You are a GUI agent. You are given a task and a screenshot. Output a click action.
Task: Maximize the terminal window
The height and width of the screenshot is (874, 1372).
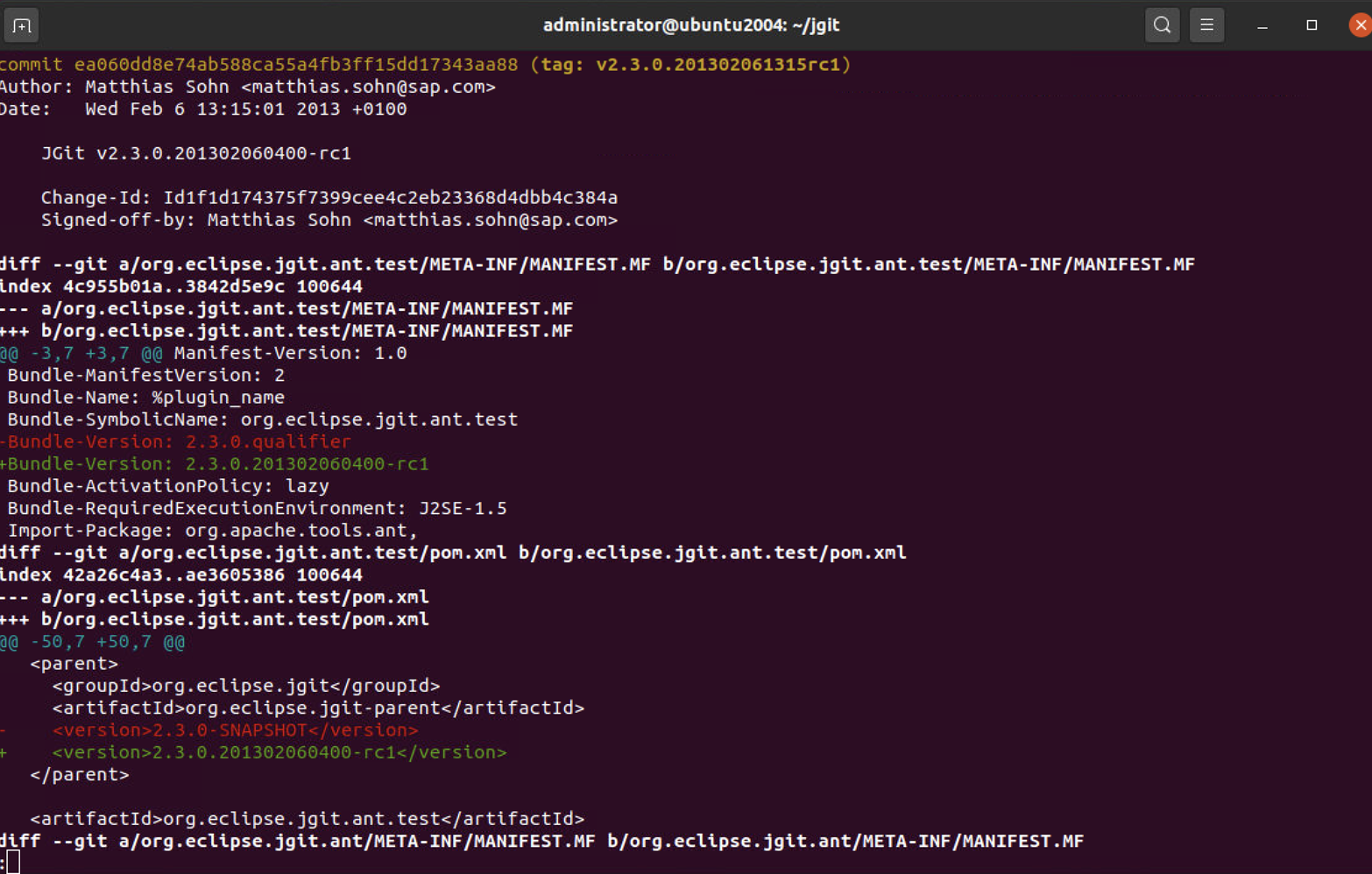pos(1312,25)
